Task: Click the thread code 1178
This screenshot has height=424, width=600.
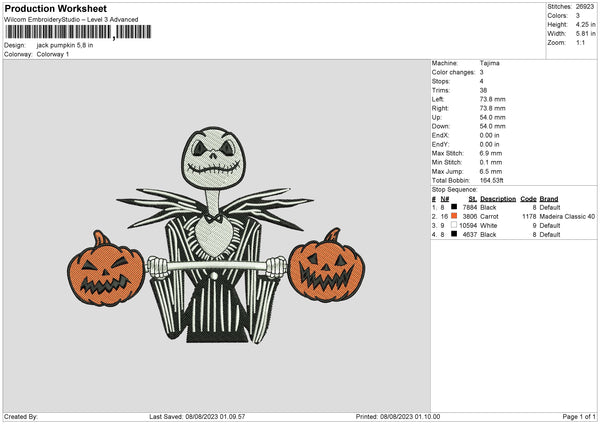Action: [529, 217]
